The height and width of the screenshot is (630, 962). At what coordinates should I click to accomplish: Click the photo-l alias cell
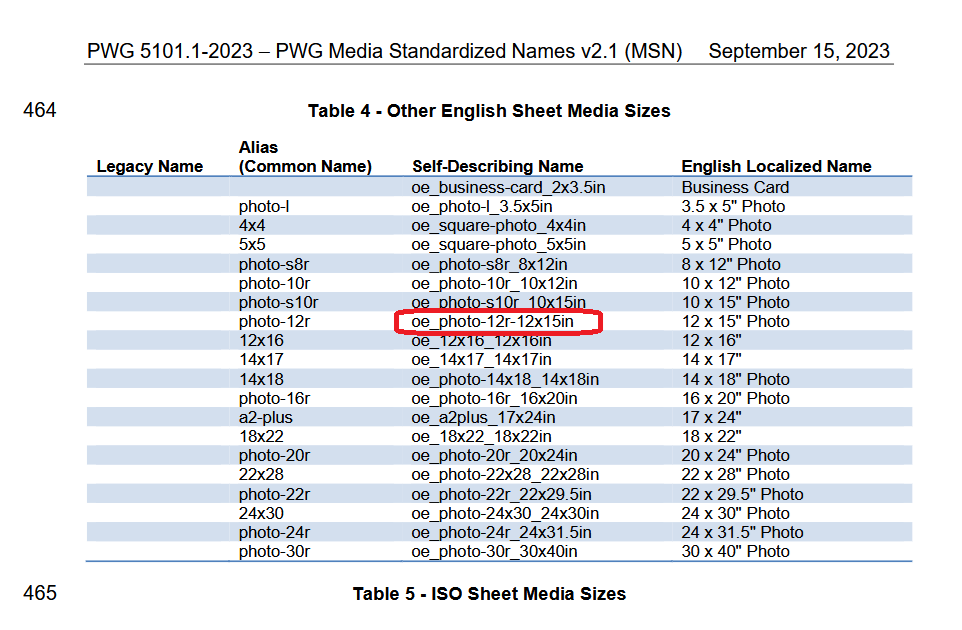point(264,207)
